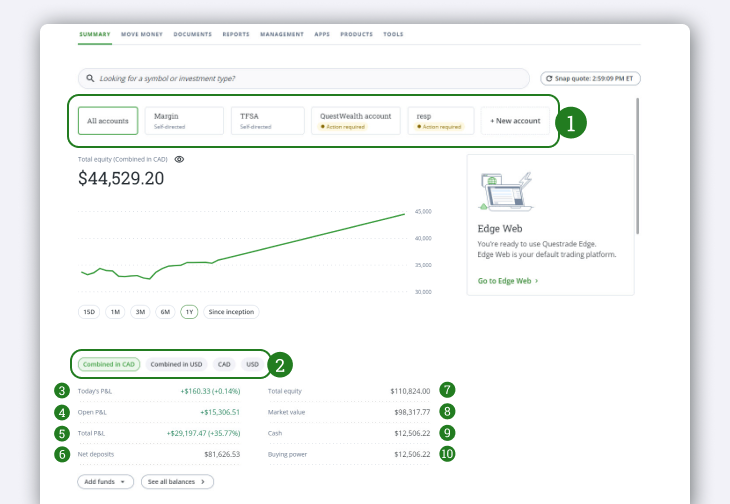Viewport: 730px width, 504px height.
Task: Click the magnifier search icon
Action: point(90,78)
